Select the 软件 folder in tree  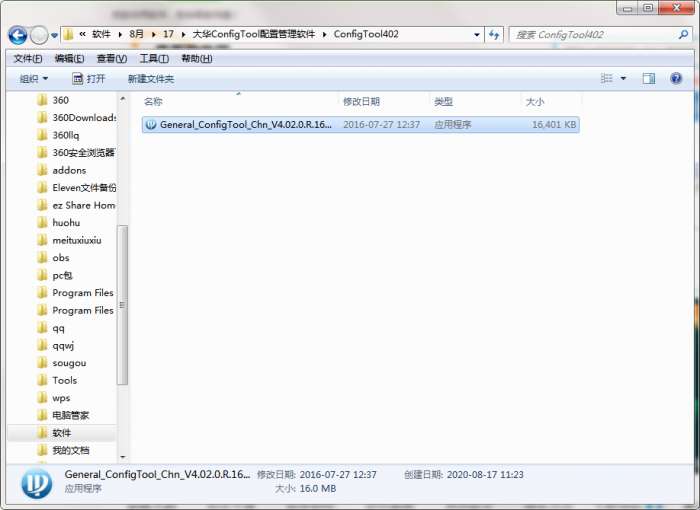(x=62, y=433)
